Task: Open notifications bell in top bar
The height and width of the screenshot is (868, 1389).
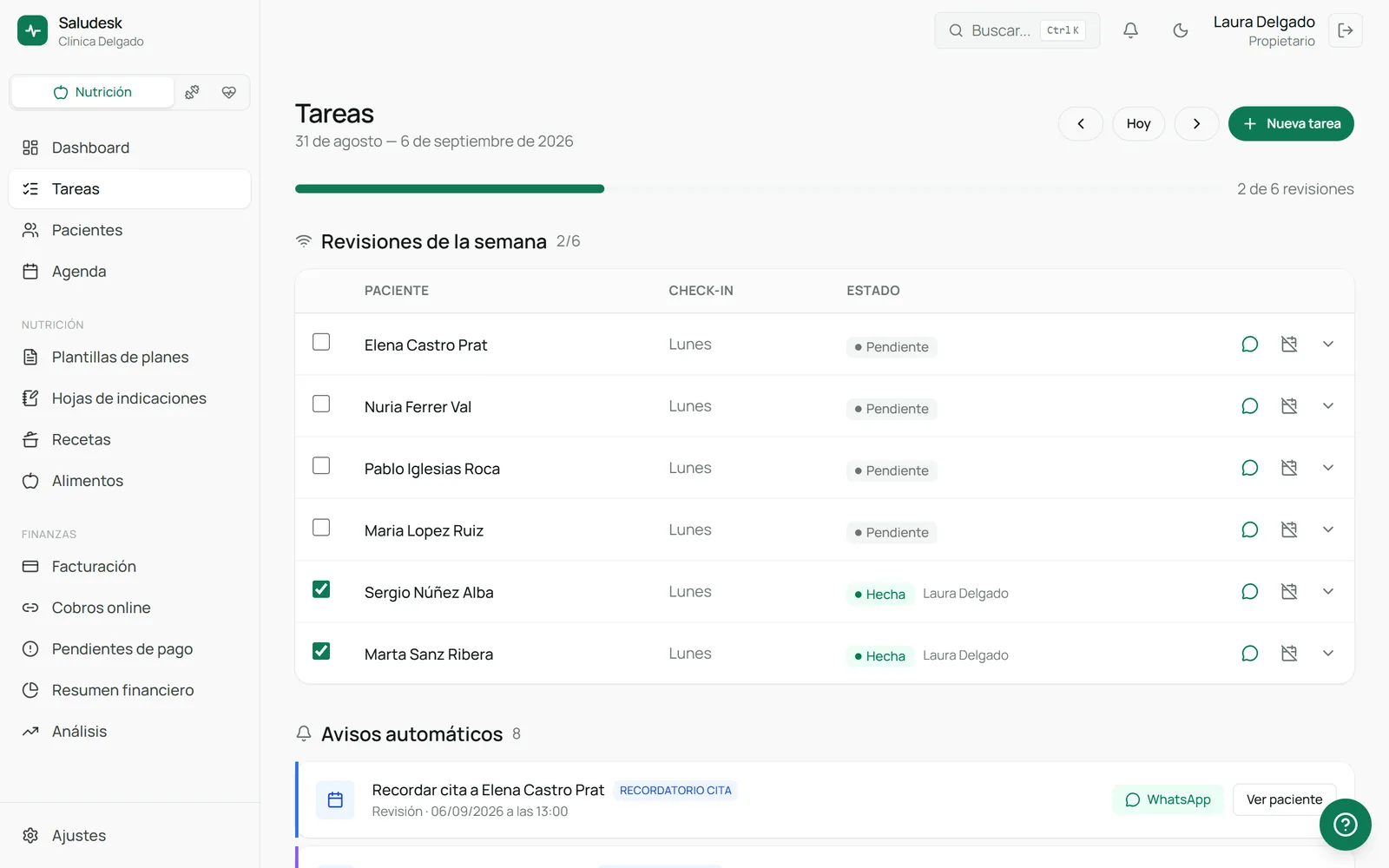Action: [1130, 30]
